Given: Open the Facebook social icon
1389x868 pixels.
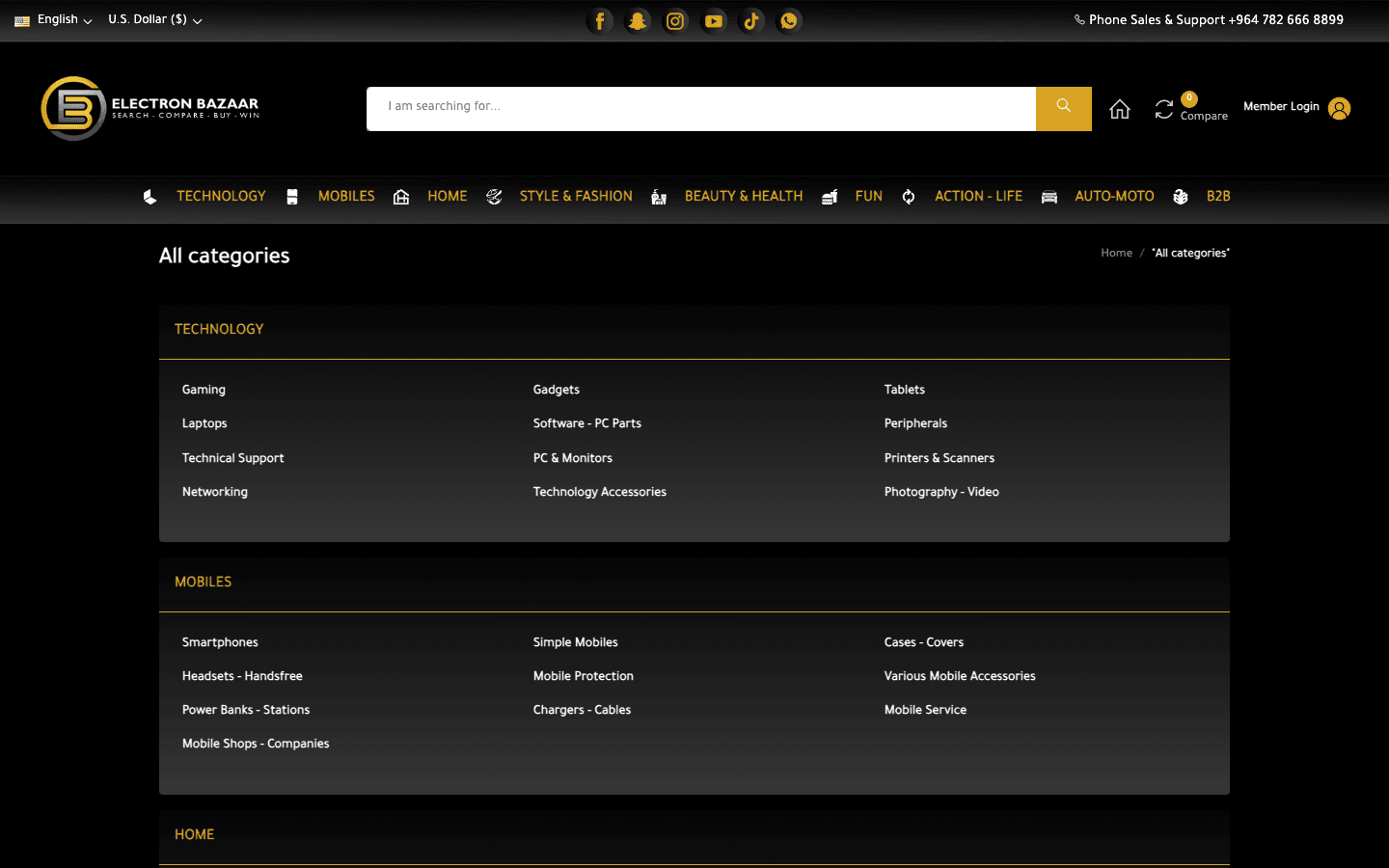Looking at the screenshot, I should point(600,20).
